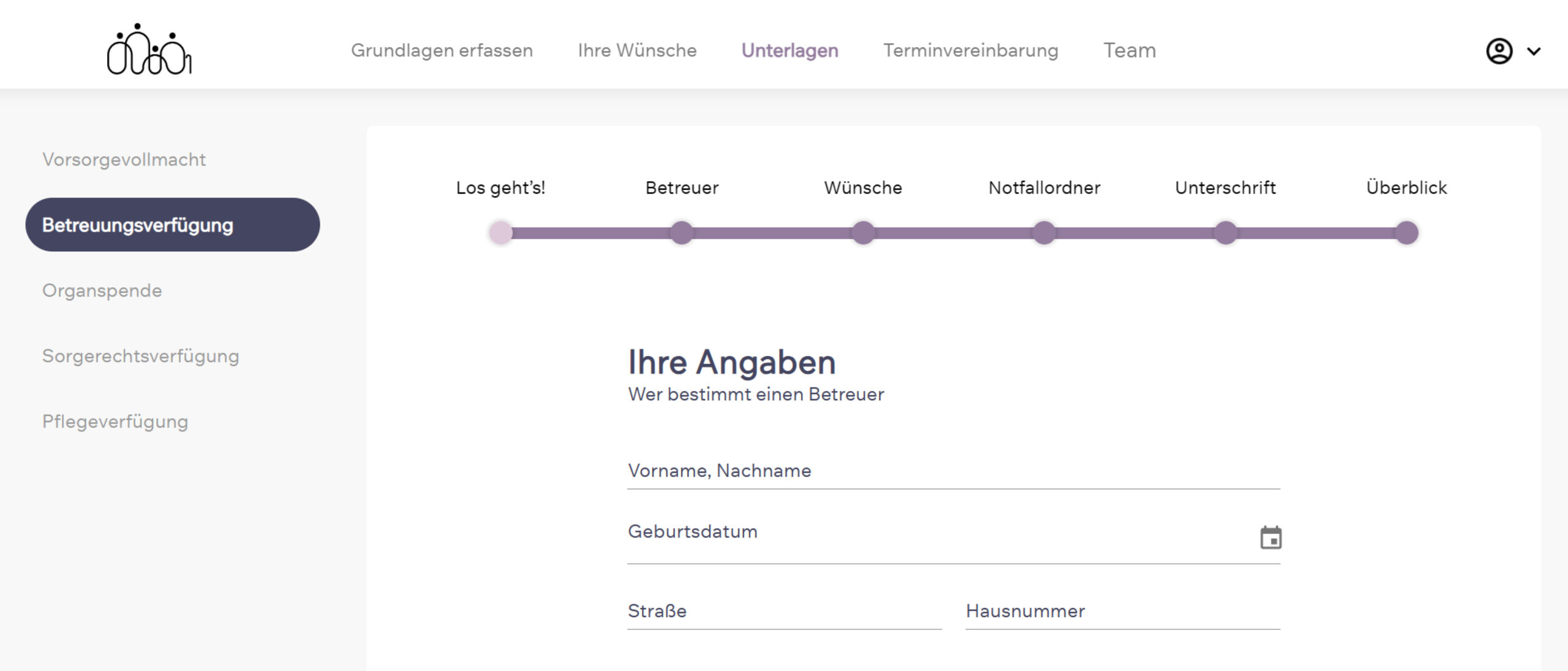Open the Geburtsdatum calendar picker icon
The image size is (1568, 671).
point(1270,537)
